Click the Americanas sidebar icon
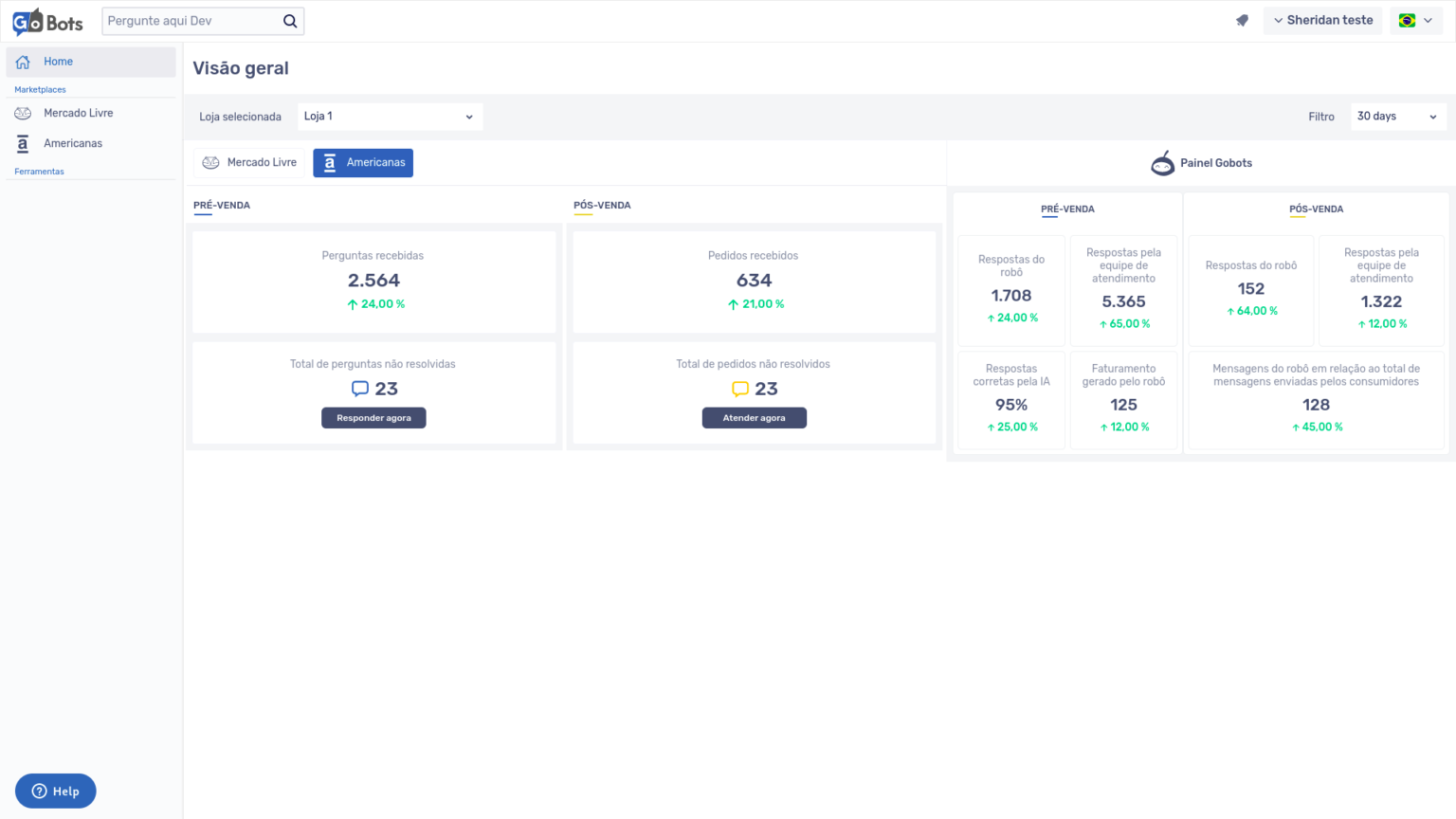 [23, 143]
